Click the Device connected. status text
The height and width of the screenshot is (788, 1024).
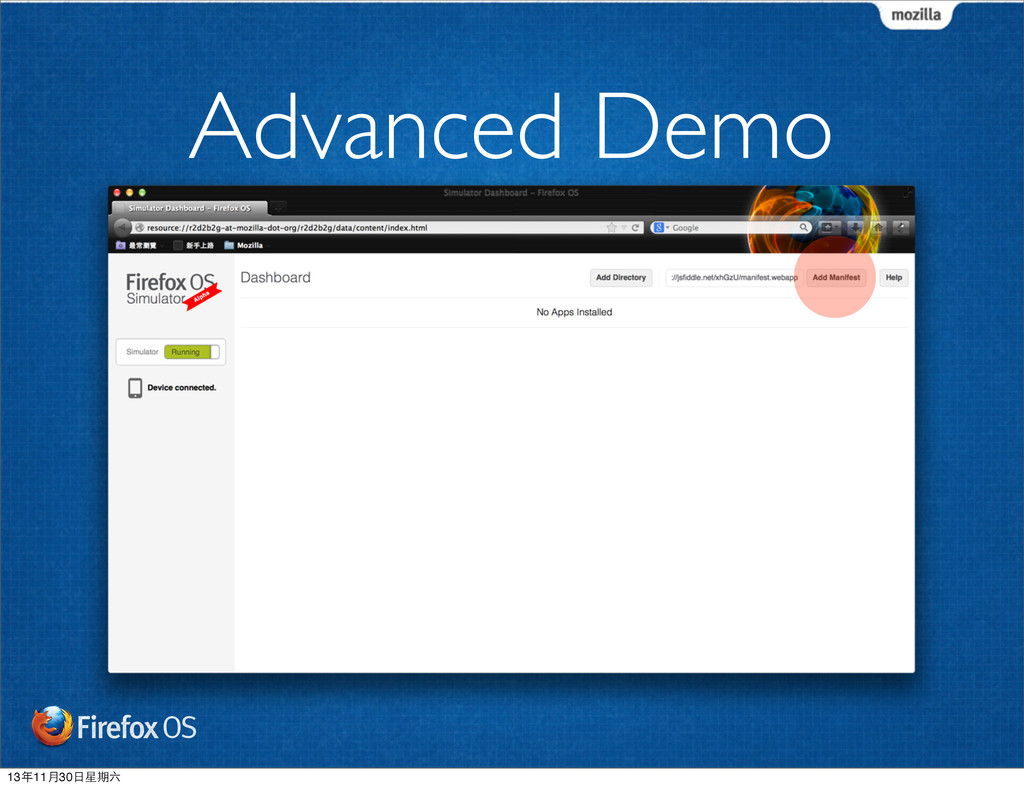click(182, 388)
